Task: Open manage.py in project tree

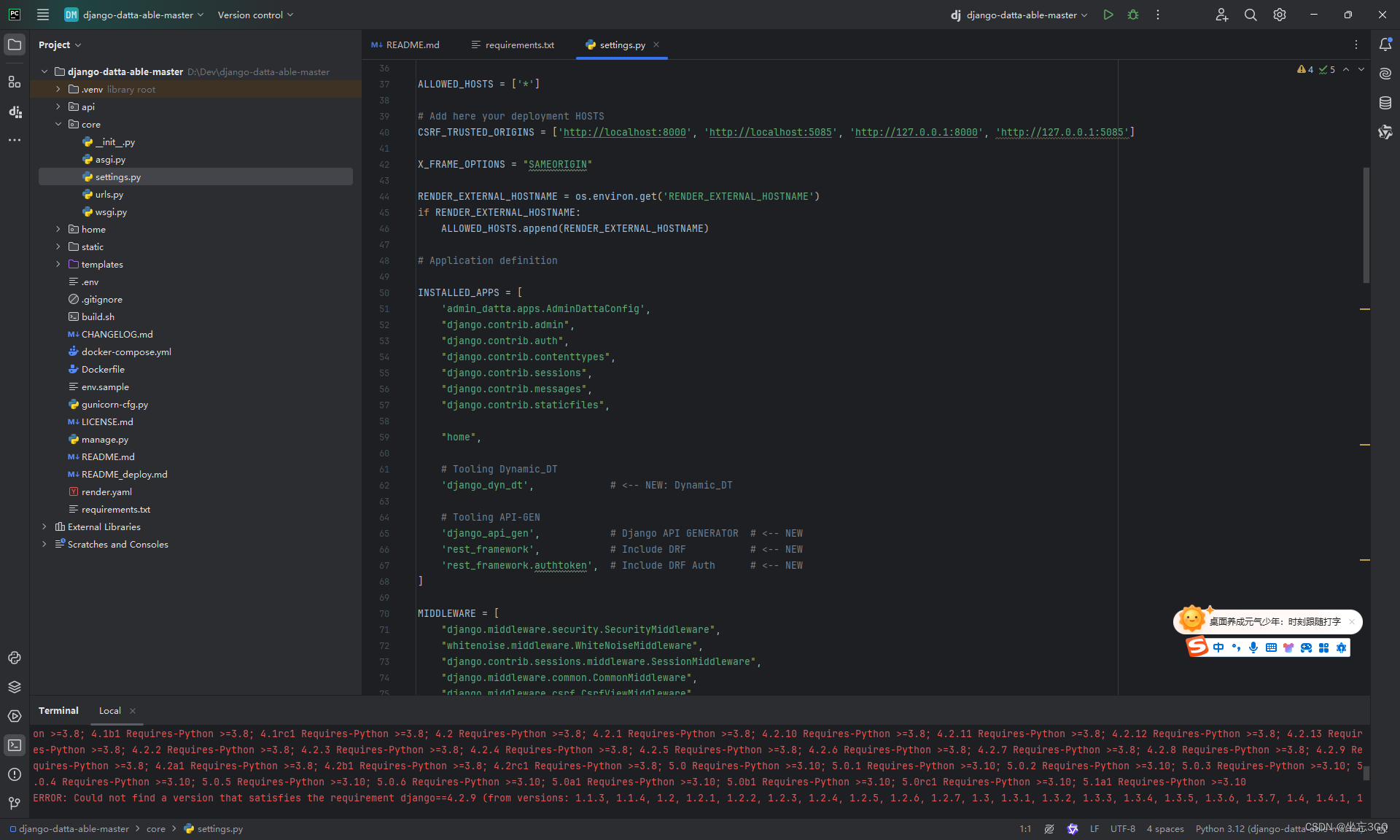Action: point(105,439)
